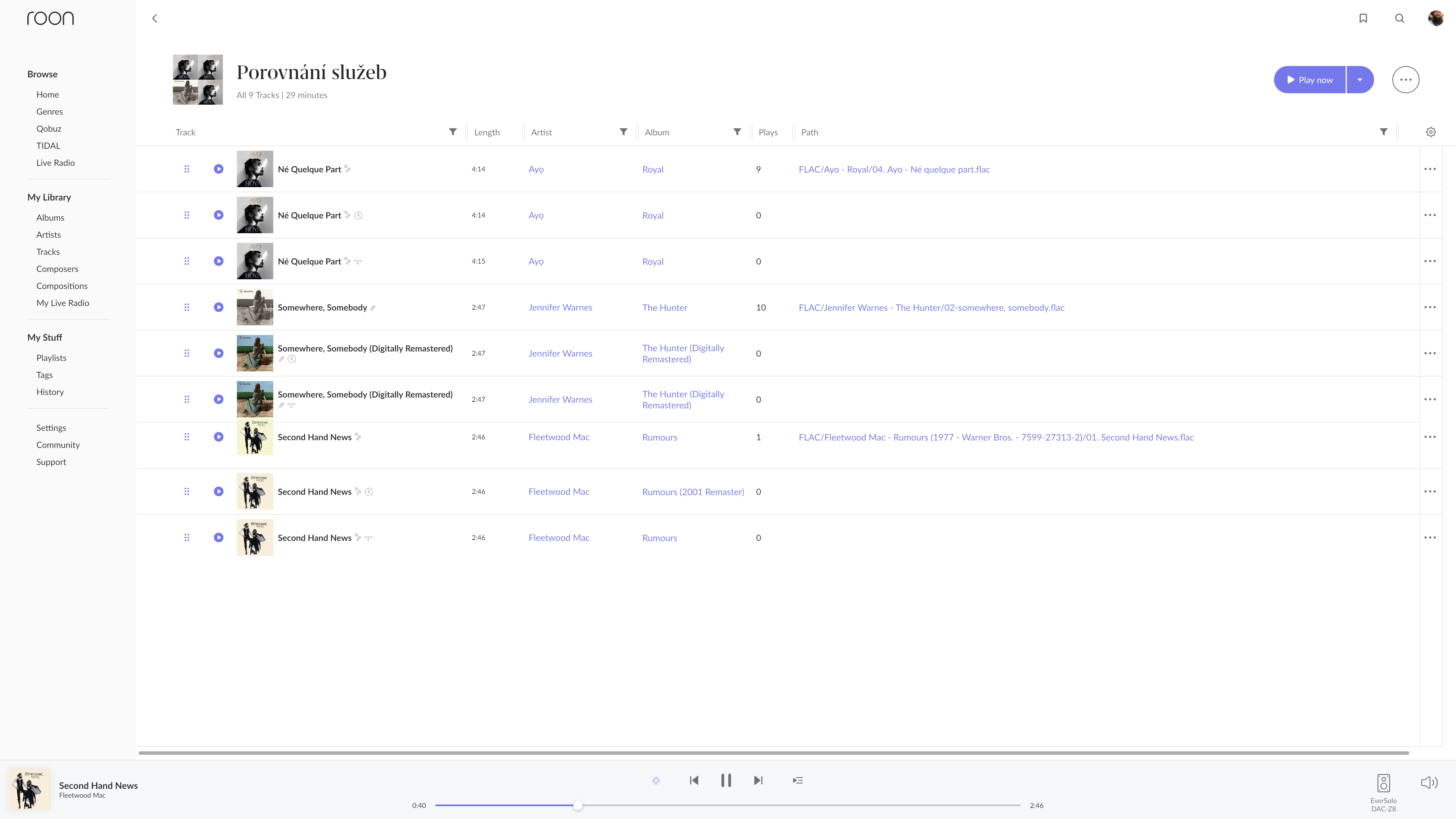Click the Roon logo
This screenshot has width=1456, height=819.
pyautogui.click(x=50, y=18)
